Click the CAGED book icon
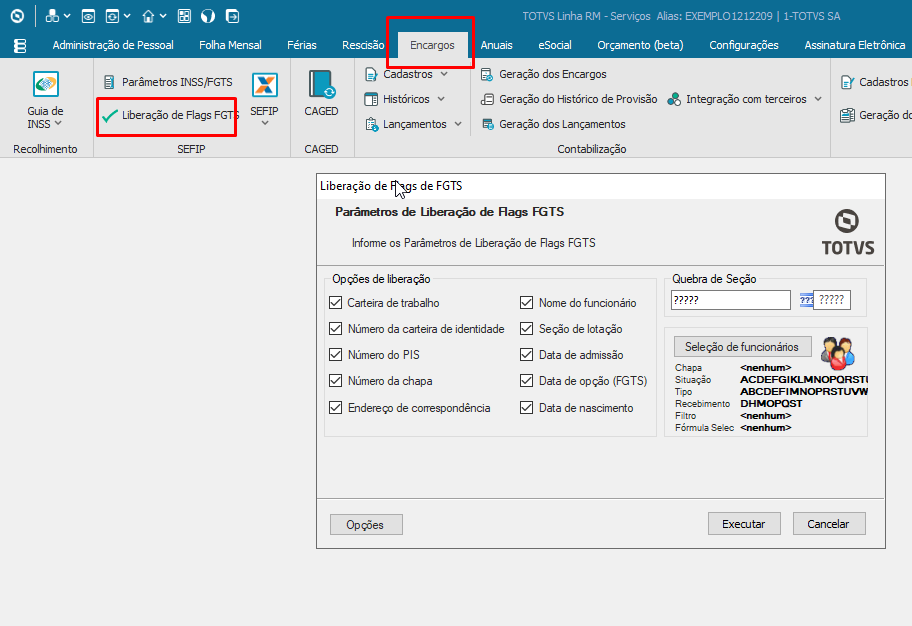Viewport: 912px width, 626px height. pos(321,85)
